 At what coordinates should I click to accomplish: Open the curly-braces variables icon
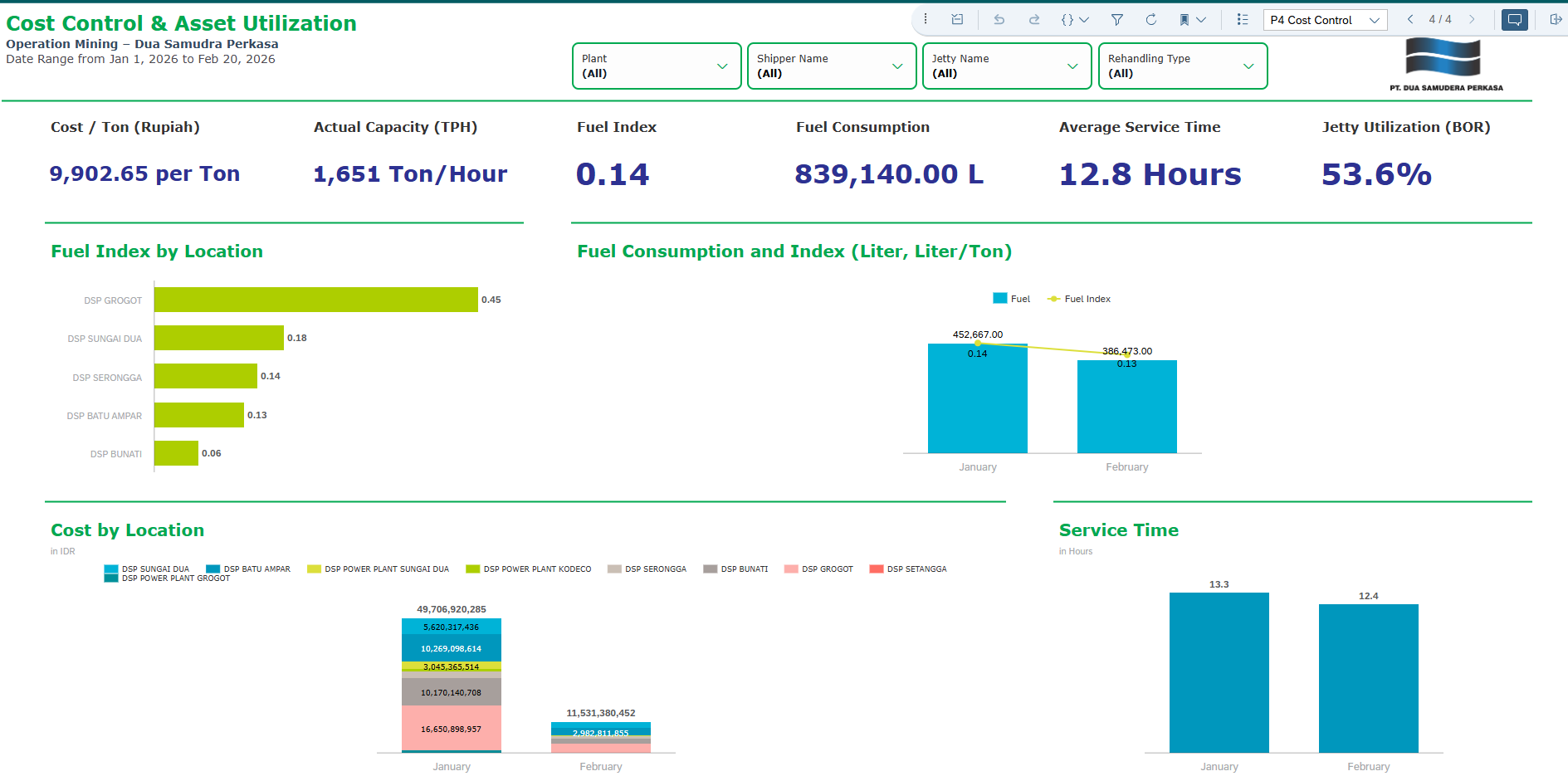1067,19
